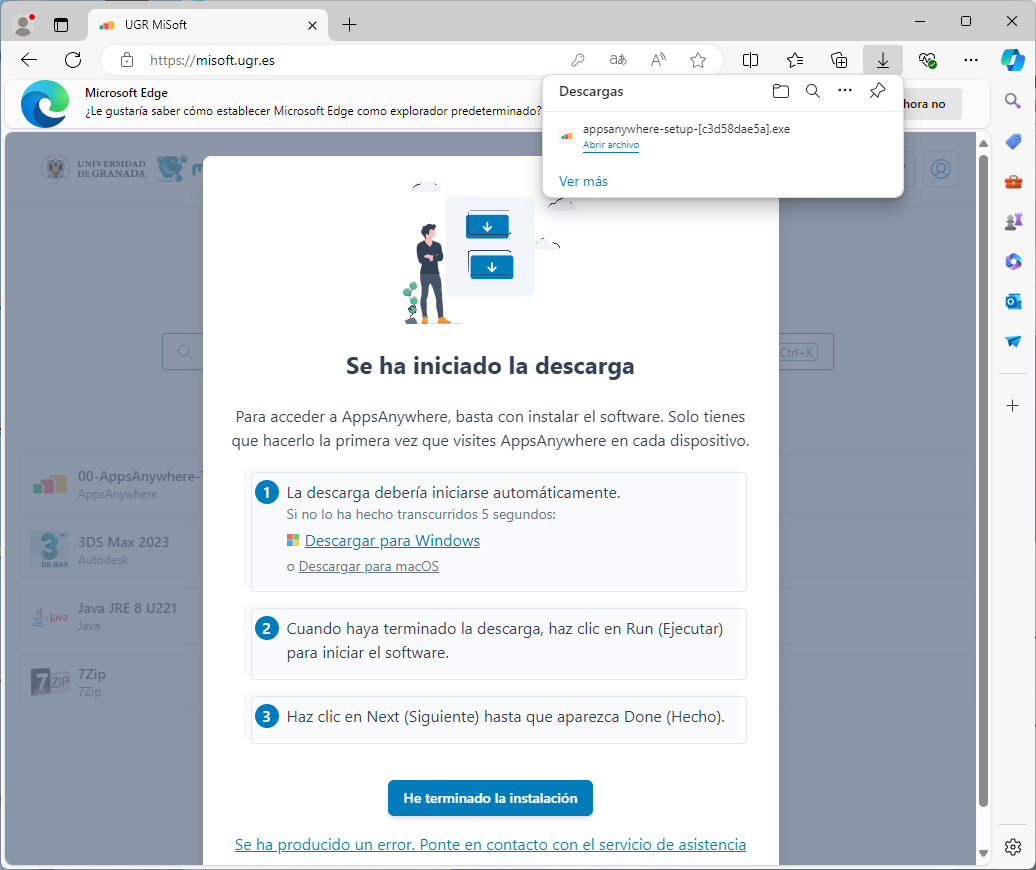Open sidebar Games chess icon
1036x870 pixels.
coord(1013,221)
